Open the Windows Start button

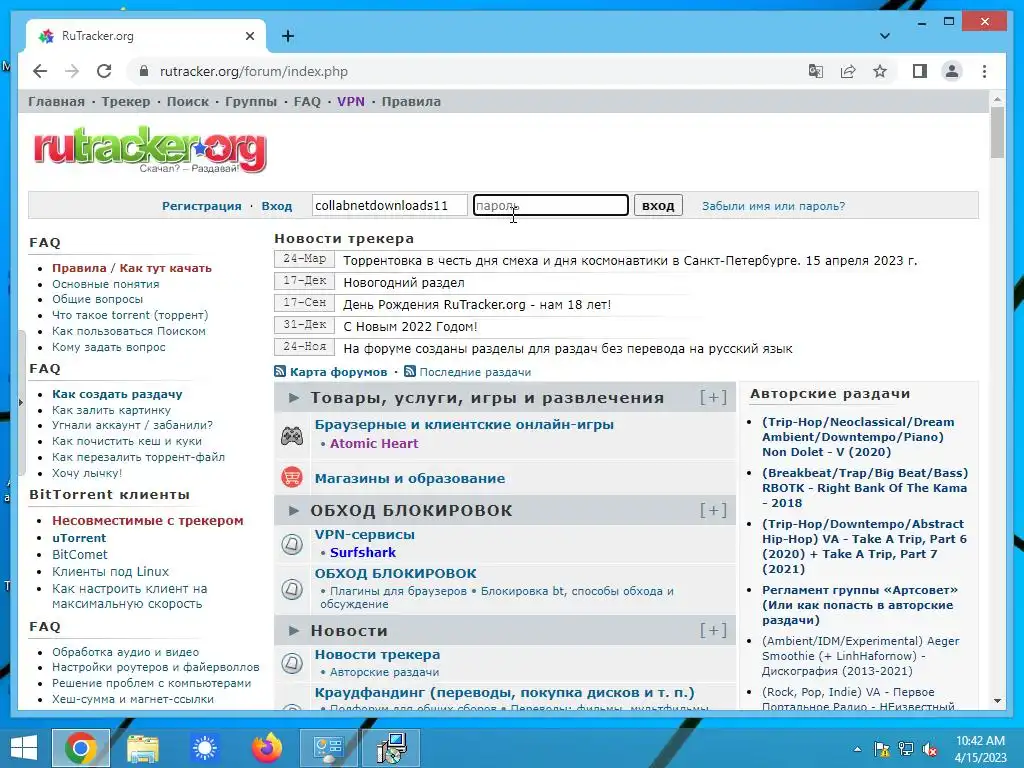[24, 748]
